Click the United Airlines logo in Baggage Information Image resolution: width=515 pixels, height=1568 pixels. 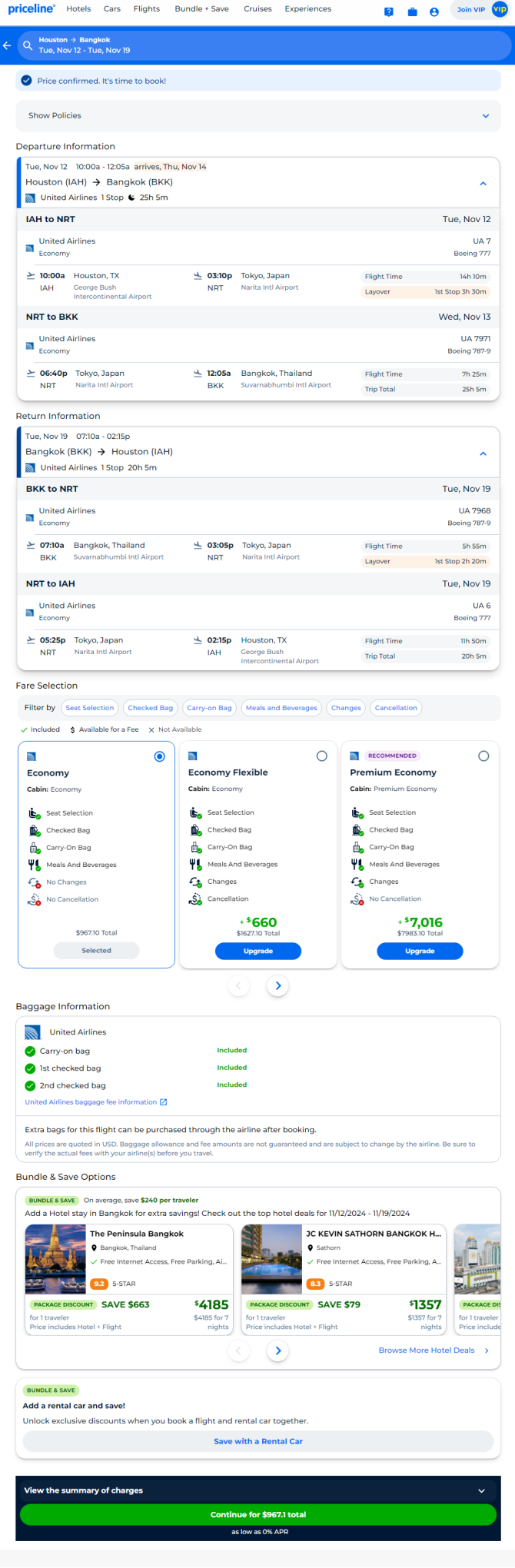pos(32,1032)
